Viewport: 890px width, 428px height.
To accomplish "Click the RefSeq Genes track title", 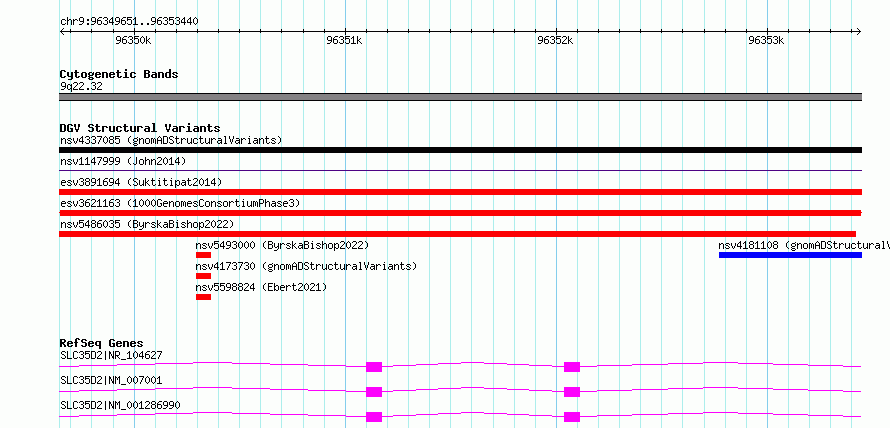I will point(102,343).
